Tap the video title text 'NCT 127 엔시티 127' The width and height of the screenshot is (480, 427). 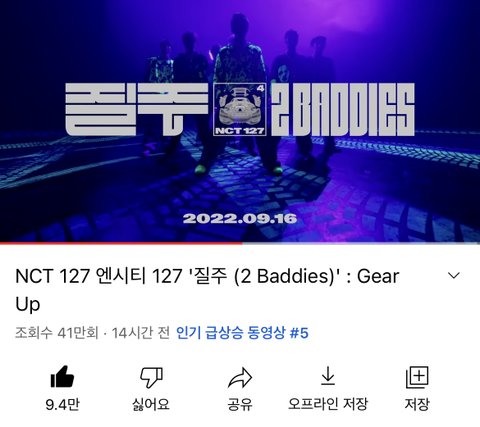pos(99,276)
